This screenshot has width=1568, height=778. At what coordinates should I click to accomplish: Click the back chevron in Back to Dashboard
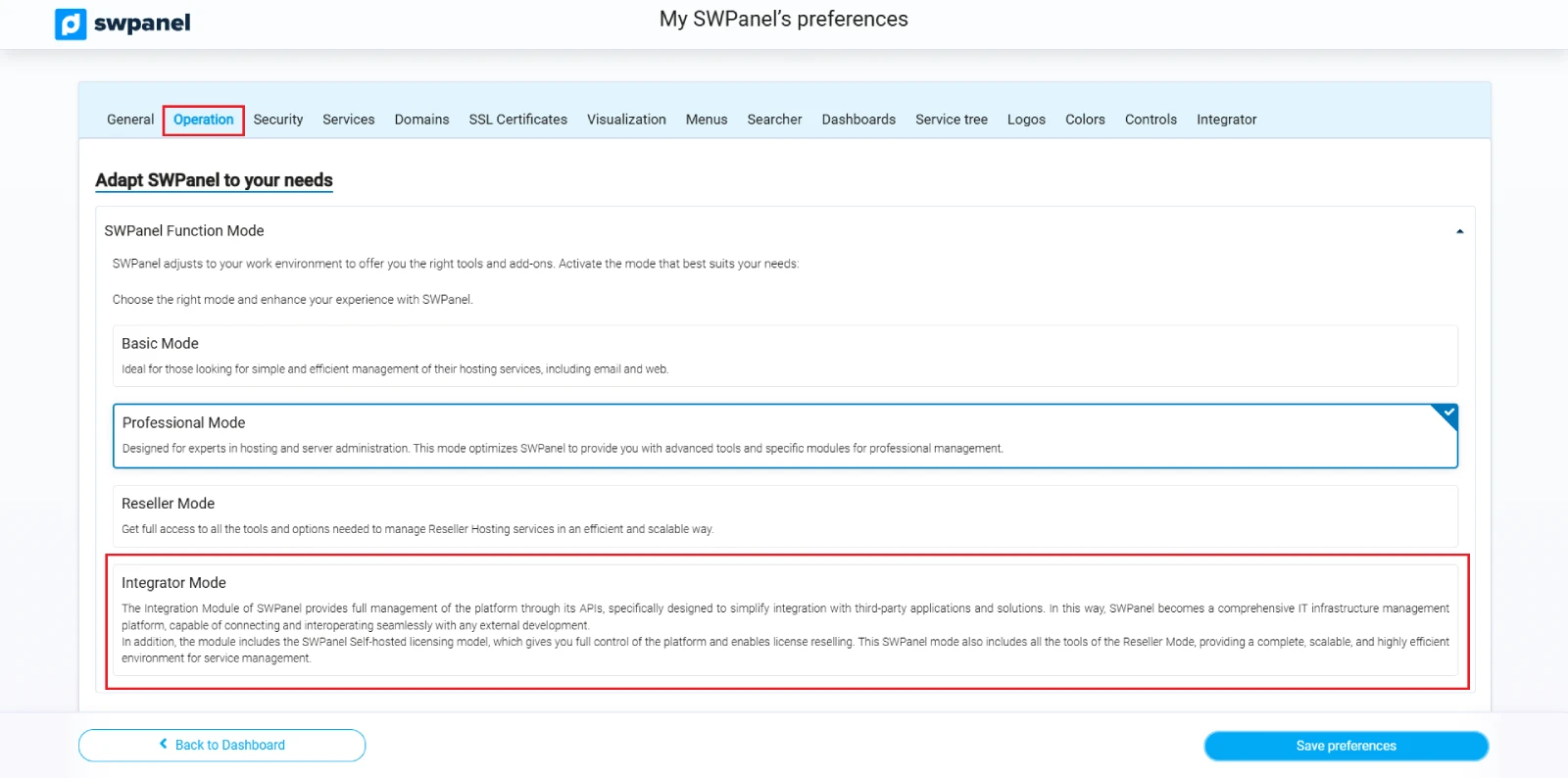click(164, 744)
